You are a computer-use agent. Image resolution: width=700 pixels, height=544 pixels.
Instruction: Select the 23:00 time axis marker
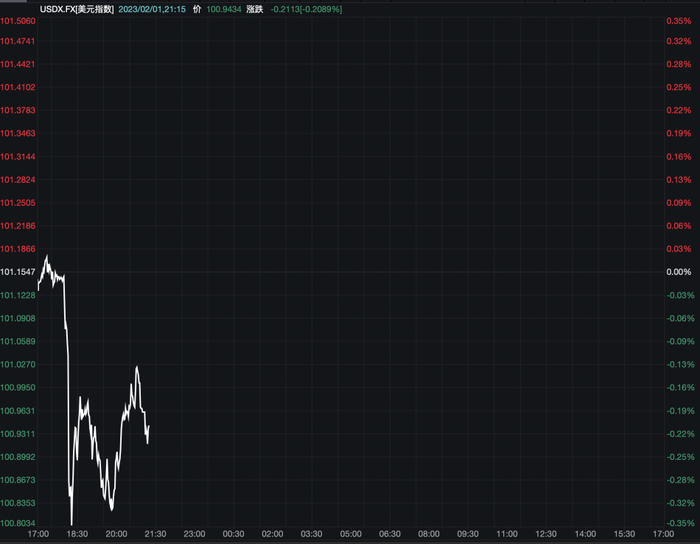click(195, 534)
